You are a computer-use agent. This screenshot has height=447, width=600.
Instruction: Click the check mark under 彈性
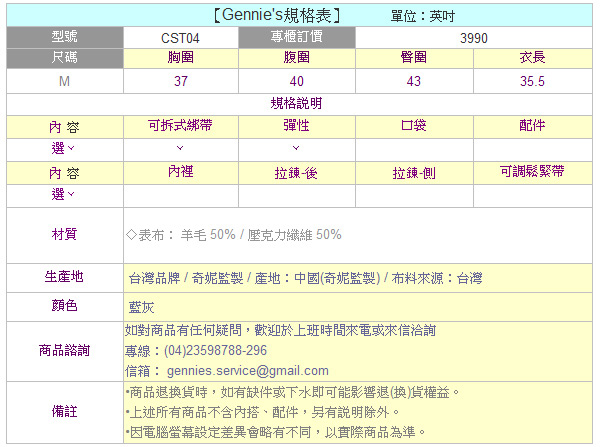coord(296,148)
